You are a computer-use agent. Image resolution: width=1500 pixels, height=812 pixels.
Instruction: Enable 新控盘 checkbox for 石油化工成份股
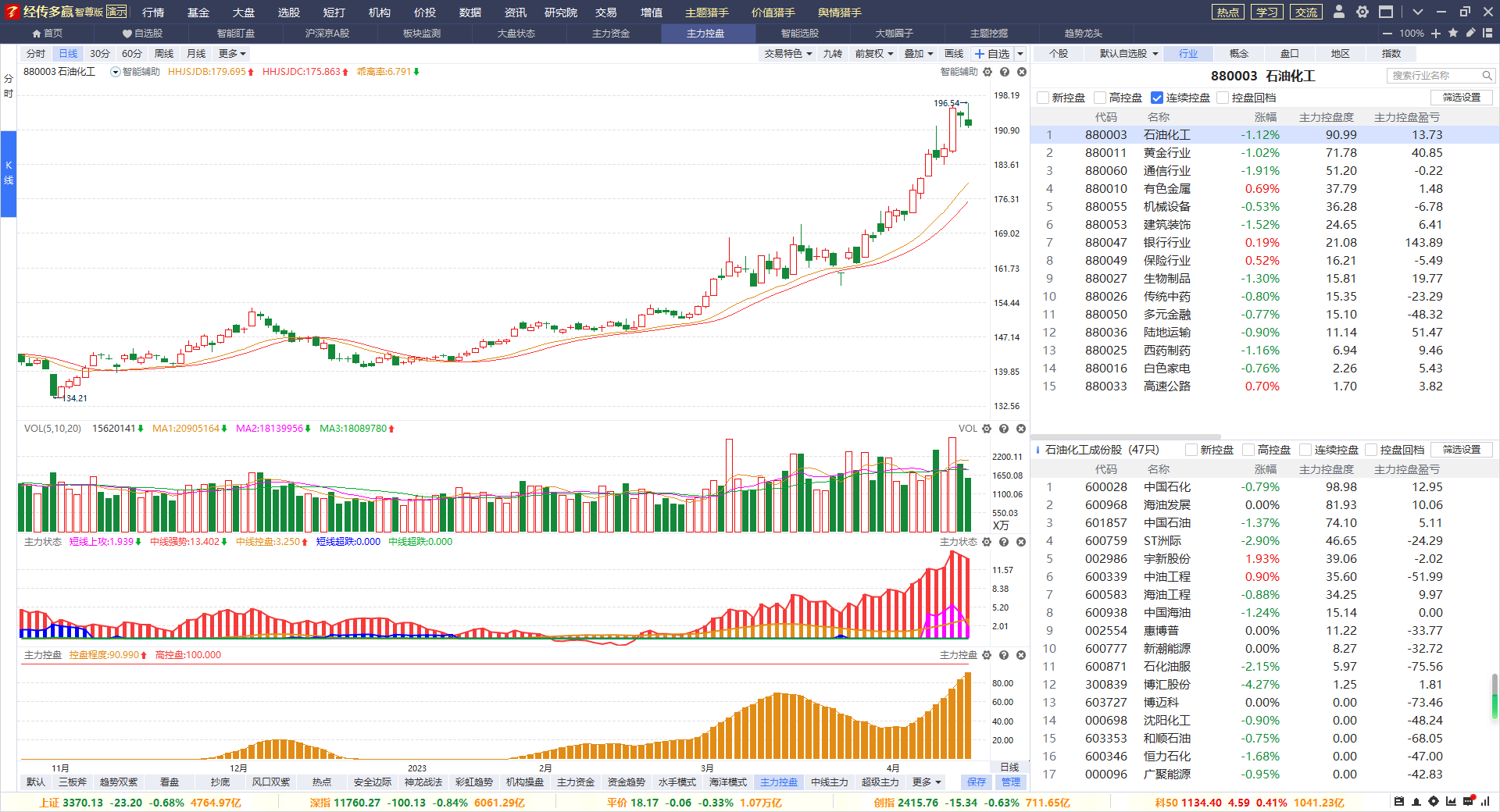pos(1191,450)
